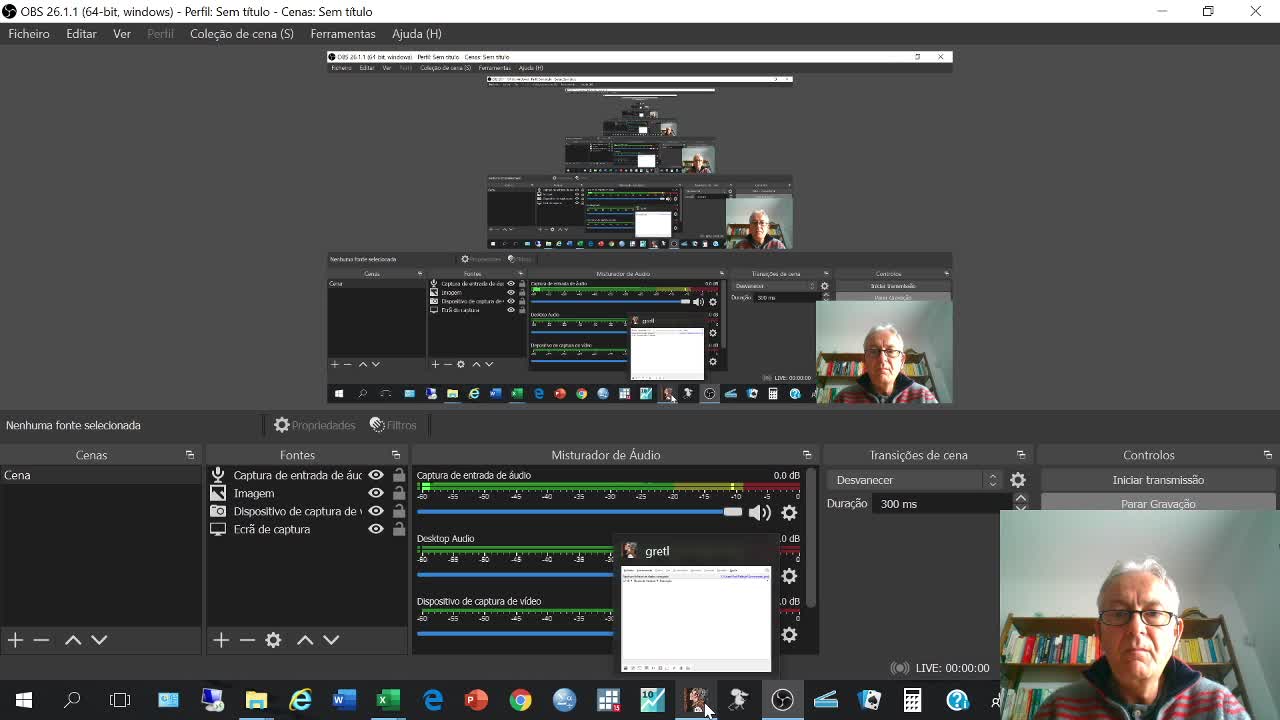The image size is (1280, 720).
Task: Undock the Cenas panel
Action: [189, 455]
